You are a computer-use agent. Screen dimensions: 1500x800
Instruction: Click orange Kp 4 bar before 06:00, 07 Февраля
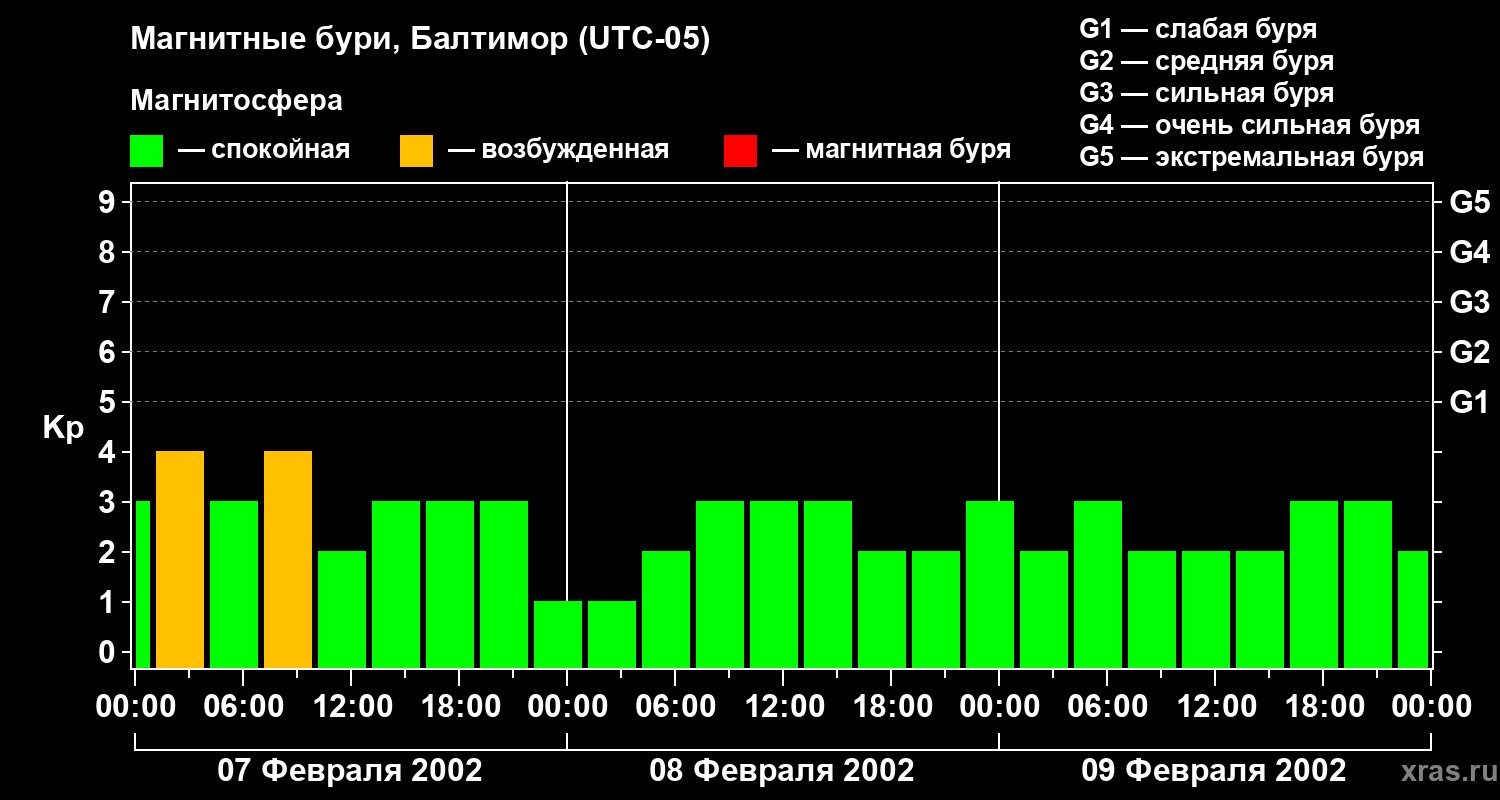(x=180, y=559)
